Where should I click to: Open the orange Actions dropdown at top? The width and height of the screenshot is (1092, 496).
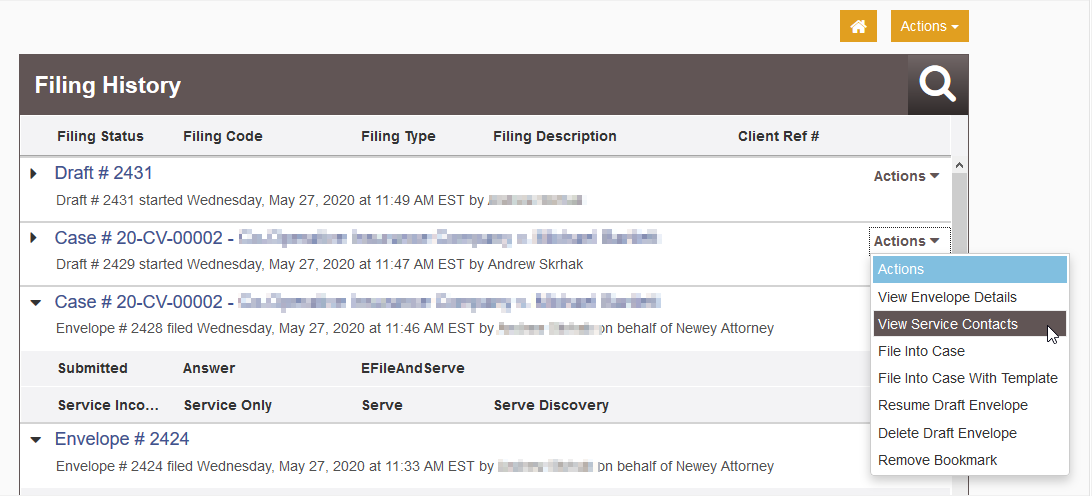930,26
